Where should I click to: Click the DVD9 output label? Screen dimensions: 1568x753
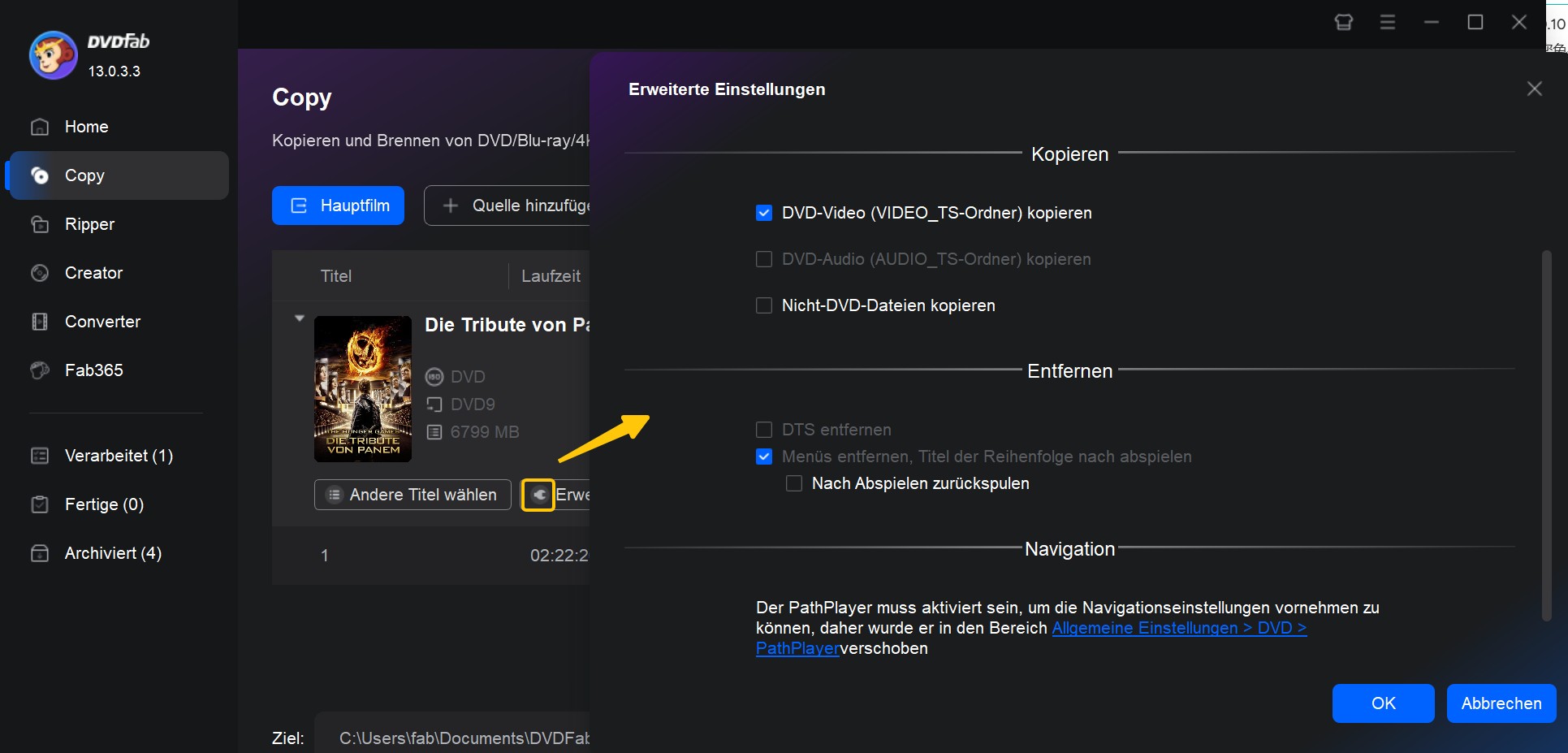click(473, 405)
